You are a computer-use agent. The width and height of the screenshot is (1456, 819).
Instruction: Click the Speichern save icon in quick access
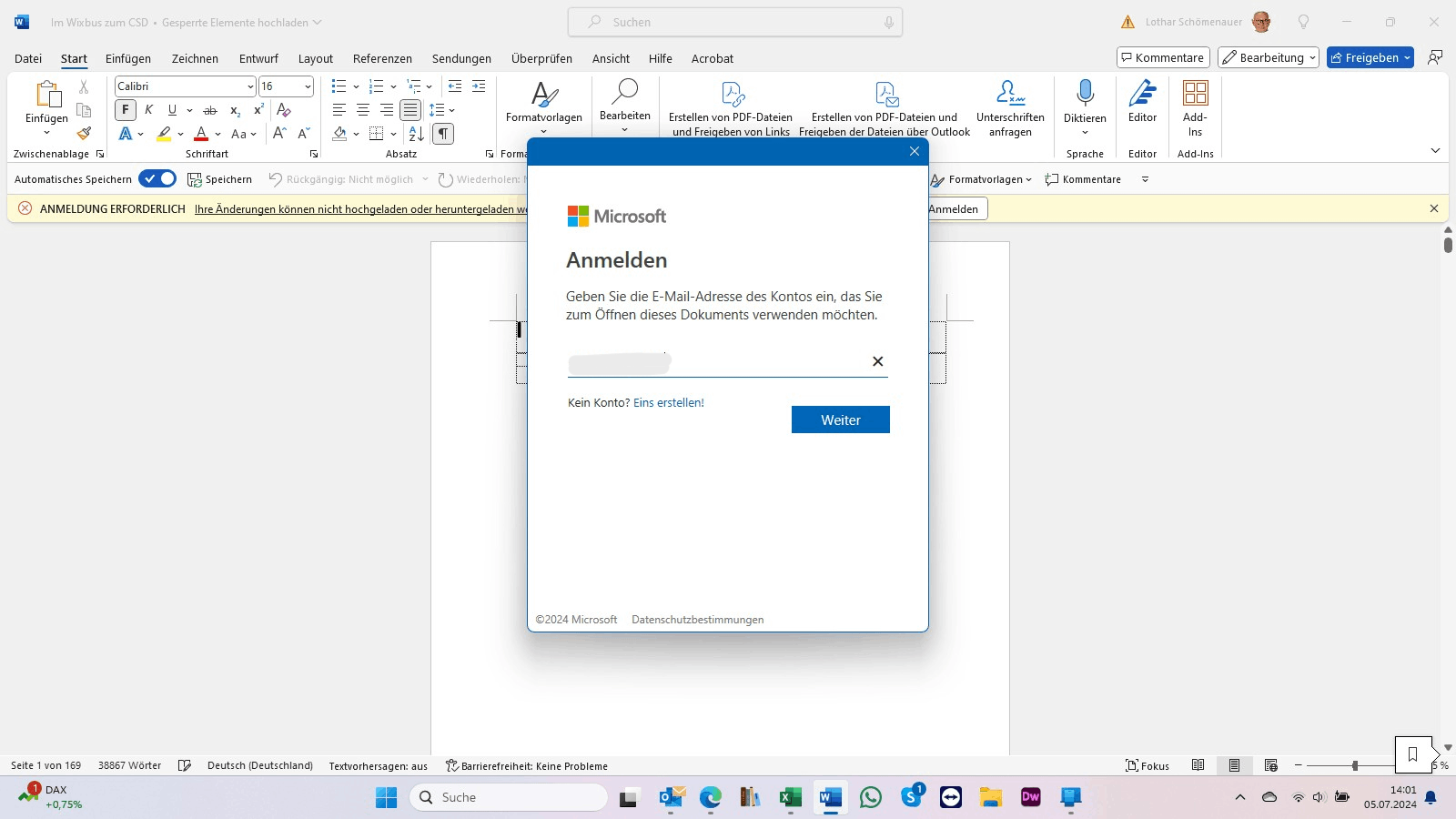pos(219,179)
